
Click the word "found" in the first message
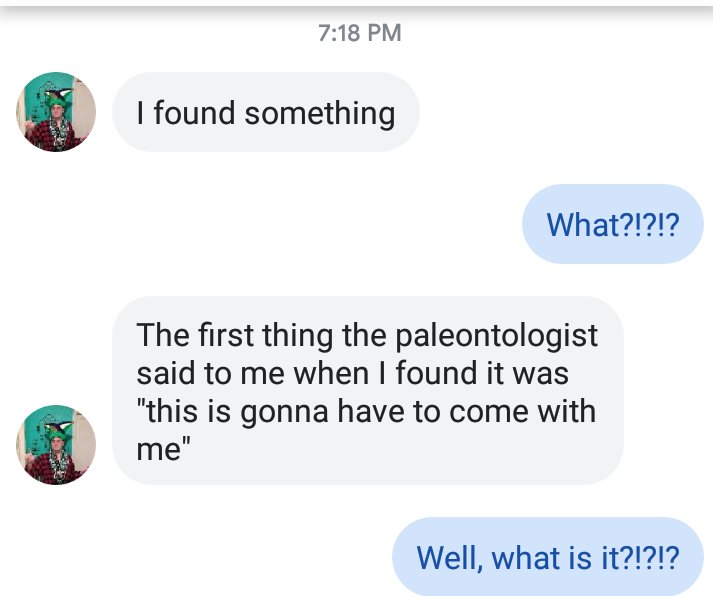(x=195, y=113)
